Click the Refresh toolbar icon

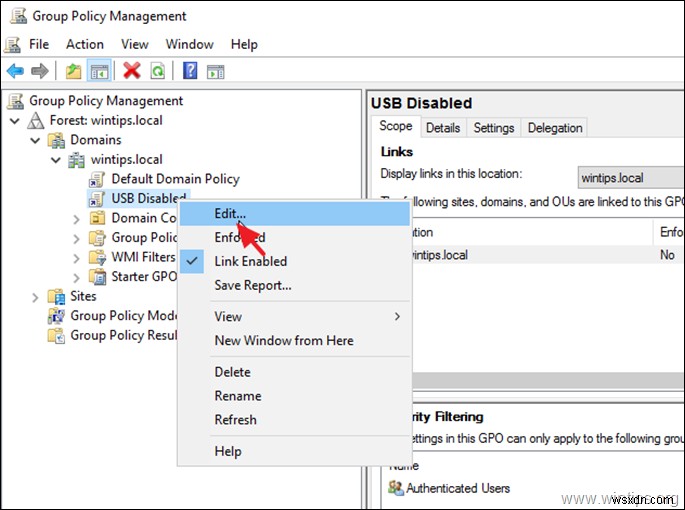tap(157, 71)
